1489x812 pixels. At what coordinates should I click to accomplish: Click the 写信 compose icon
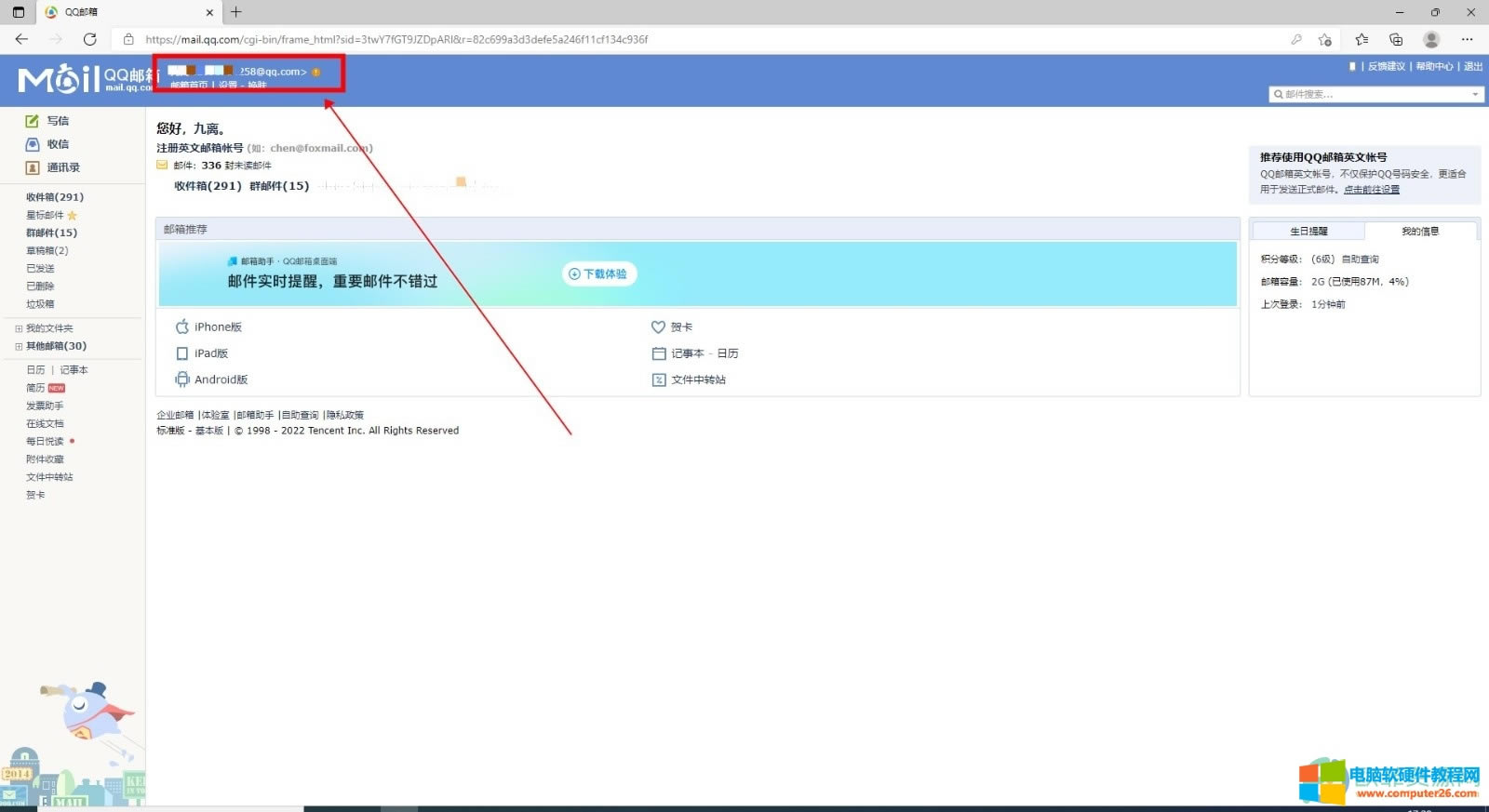tap(33, 121)
